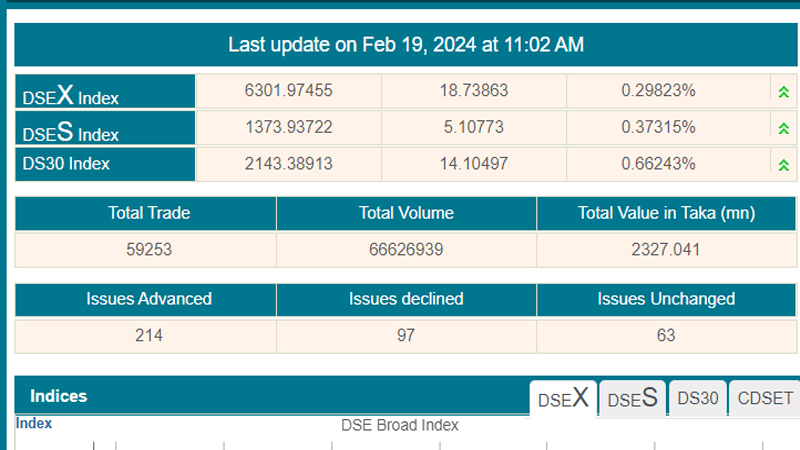Viewport: 800px width, 450px height.
Task: Open the DSES Index label
Action: click(x=71, y=131)
